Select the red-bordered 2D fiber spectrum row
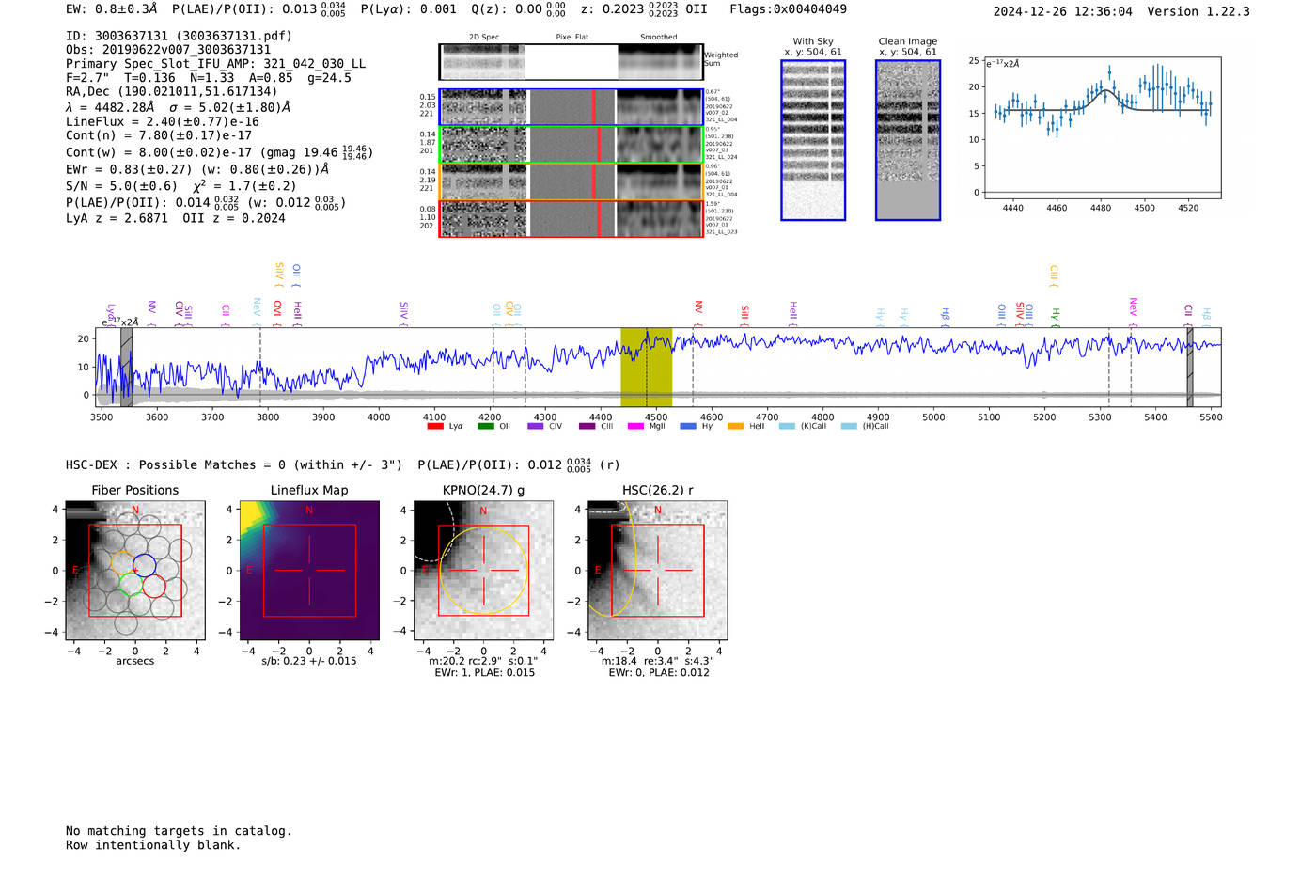This screenshot has height=896, width=1316. [571, 218]
